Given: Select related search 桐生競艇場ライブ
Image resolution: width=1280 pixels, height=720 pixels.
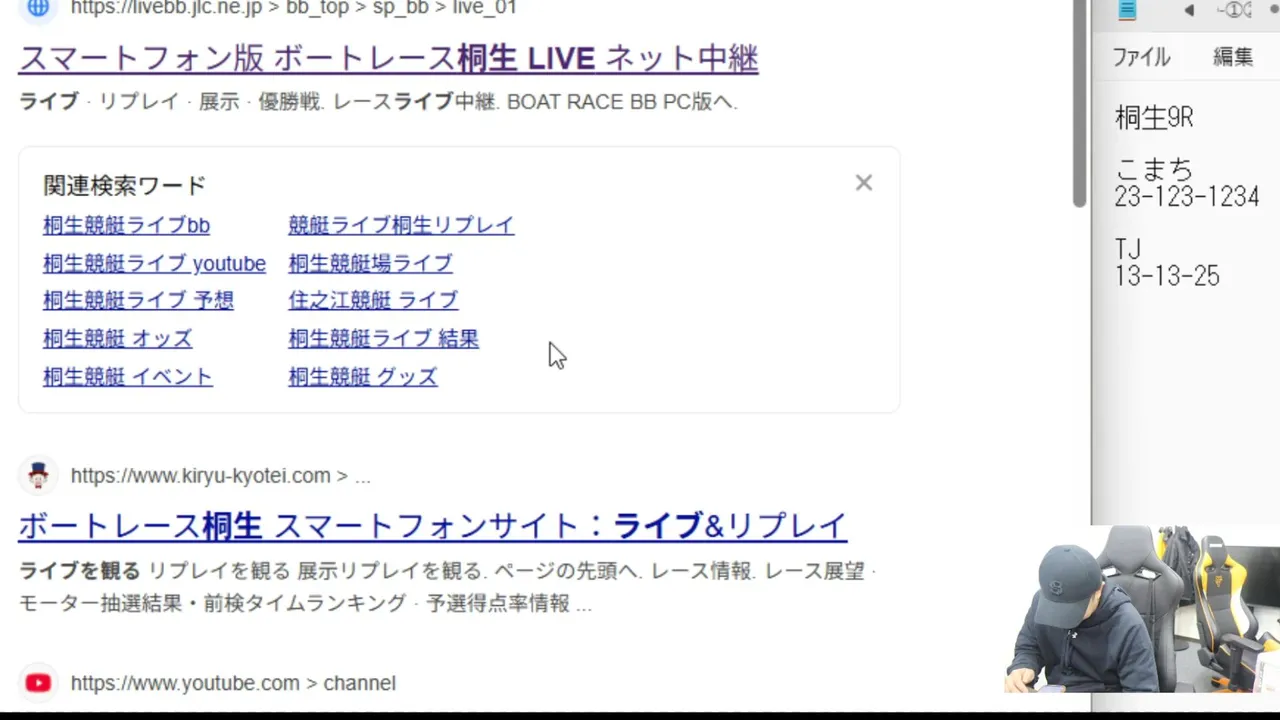Looking at the screenshot, I should click(x=370, y=263).
